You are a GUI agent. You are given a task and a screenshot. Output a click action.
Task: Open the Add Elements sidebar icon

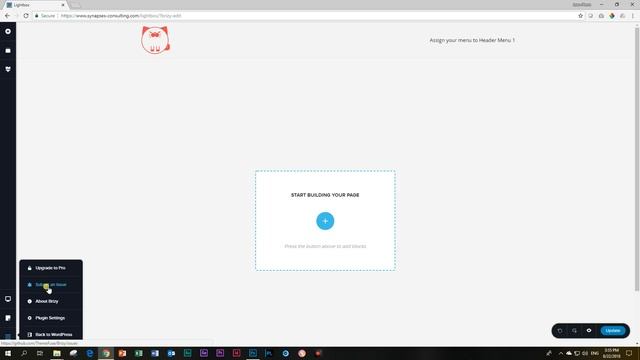pos(8,31)
